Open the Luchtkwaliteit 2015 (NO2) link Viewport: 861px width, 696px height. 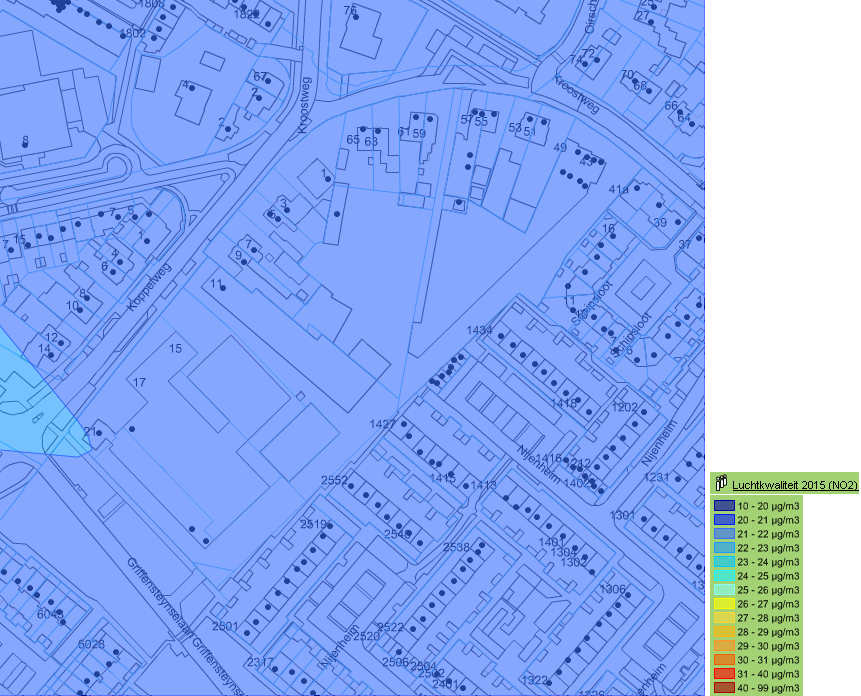tap(794, 485)
